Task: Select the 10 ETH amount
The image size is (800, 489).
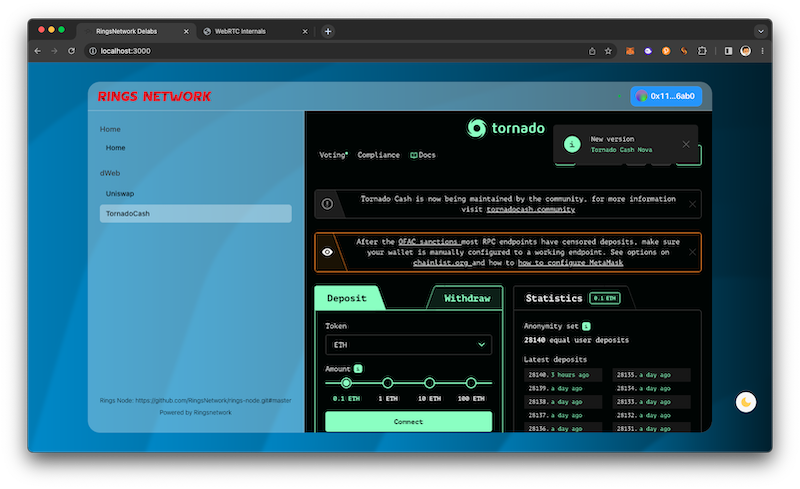Action: (430, 383)
